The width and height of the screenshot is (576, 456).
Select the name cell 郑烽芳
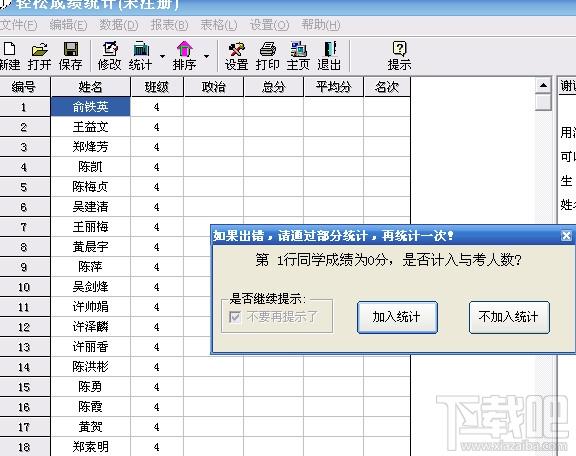(90, 147)
